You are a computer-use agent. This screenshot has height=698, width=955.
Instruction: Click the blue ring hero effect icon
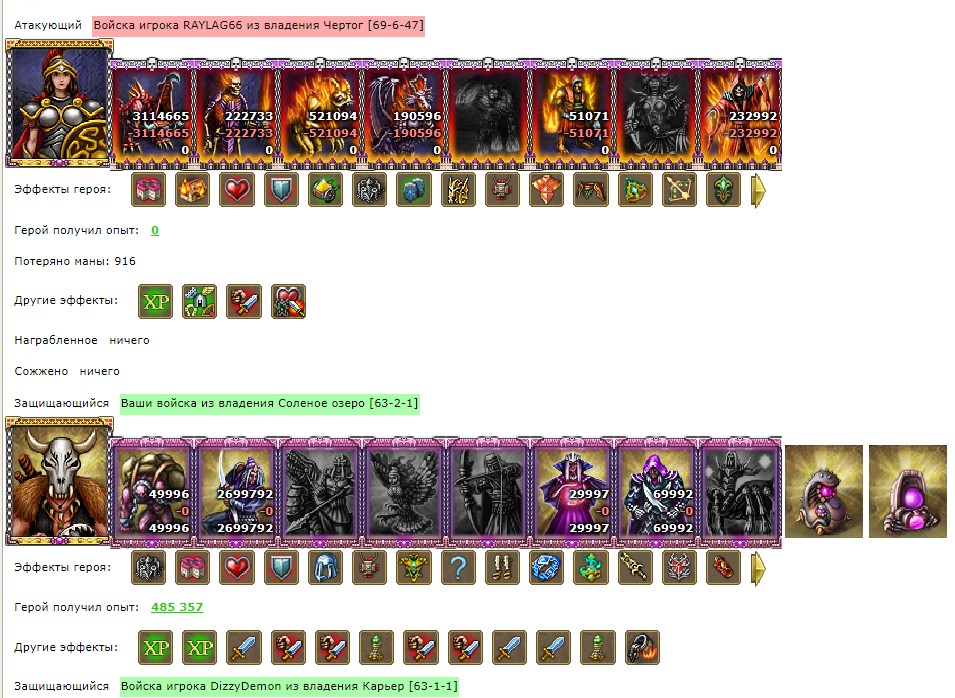pos(546,568)
